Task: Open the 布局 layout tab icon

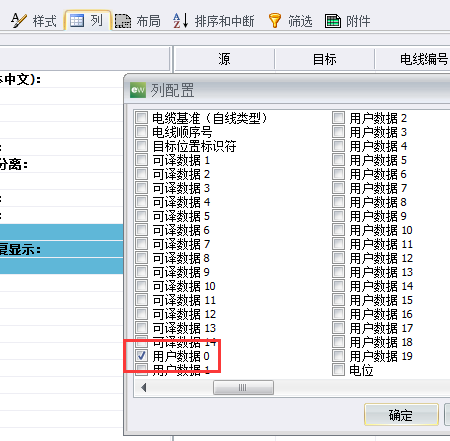Action: 123,21
